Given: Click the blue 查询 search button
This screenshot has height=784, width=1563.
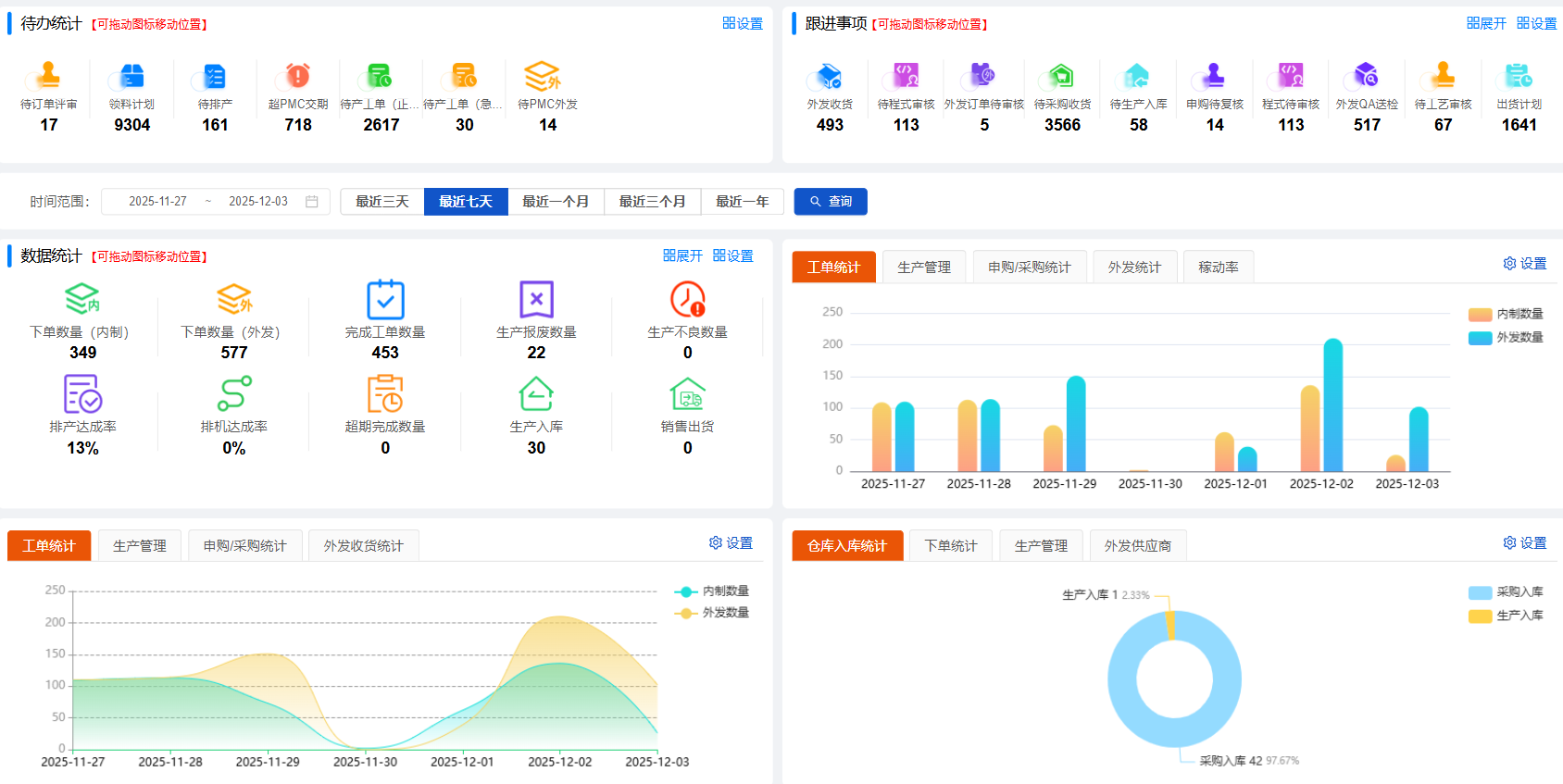Looking at the screenshot, I should point(831,202).
